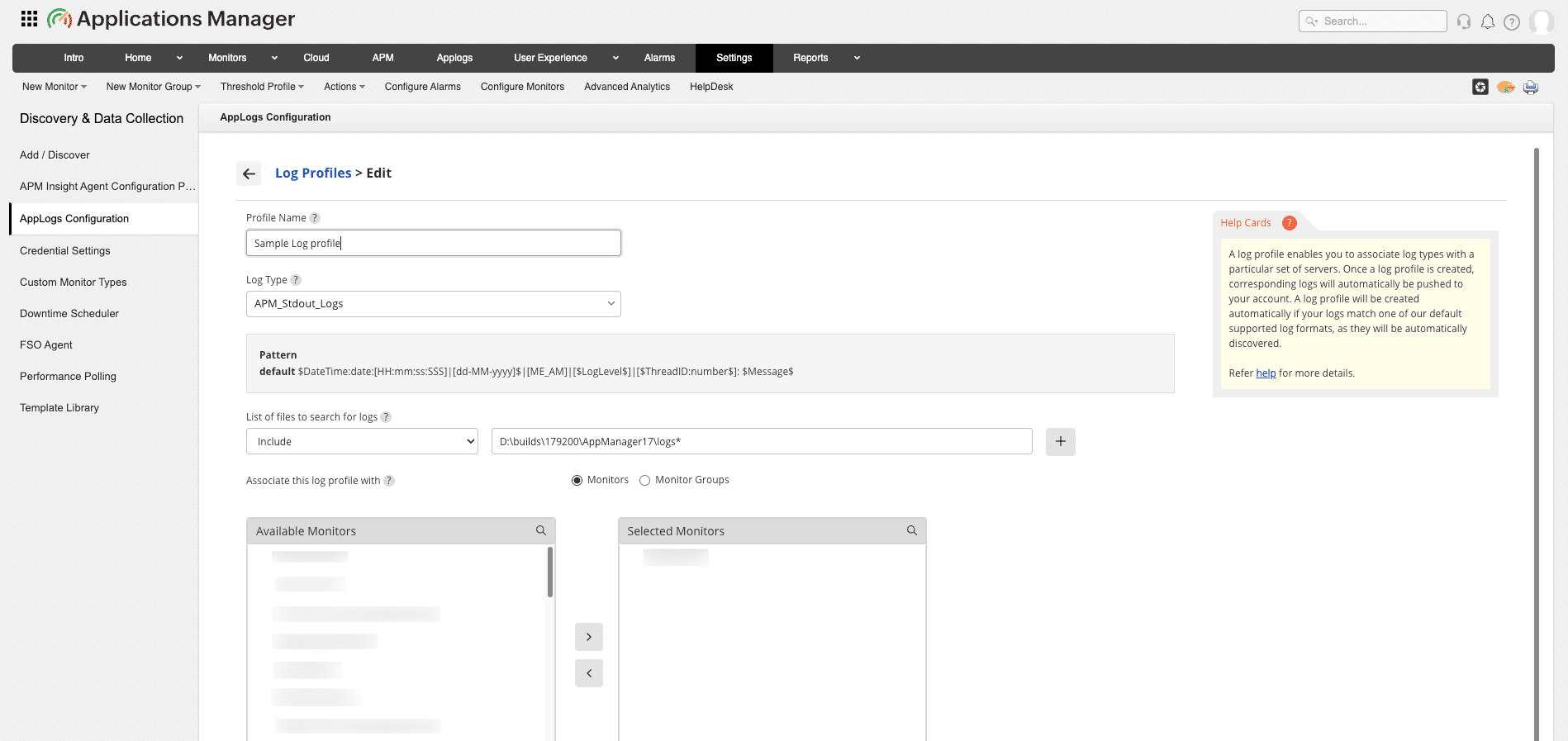
Task: Click the support headset icon
Action: [x=1464, y=21]
